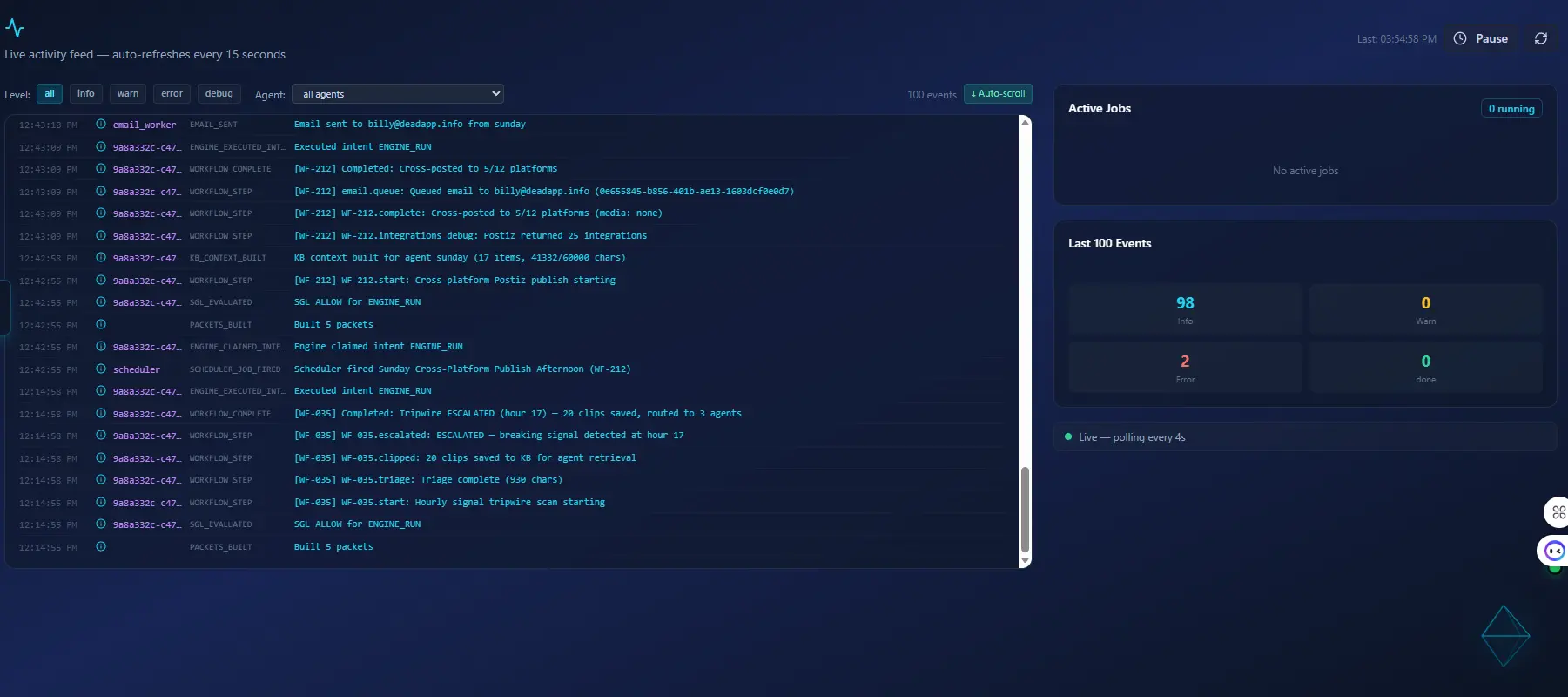Viewport: 1568px width, 697px height.
Task: Click info icon on email.queue row
Action: click(101, 191)
